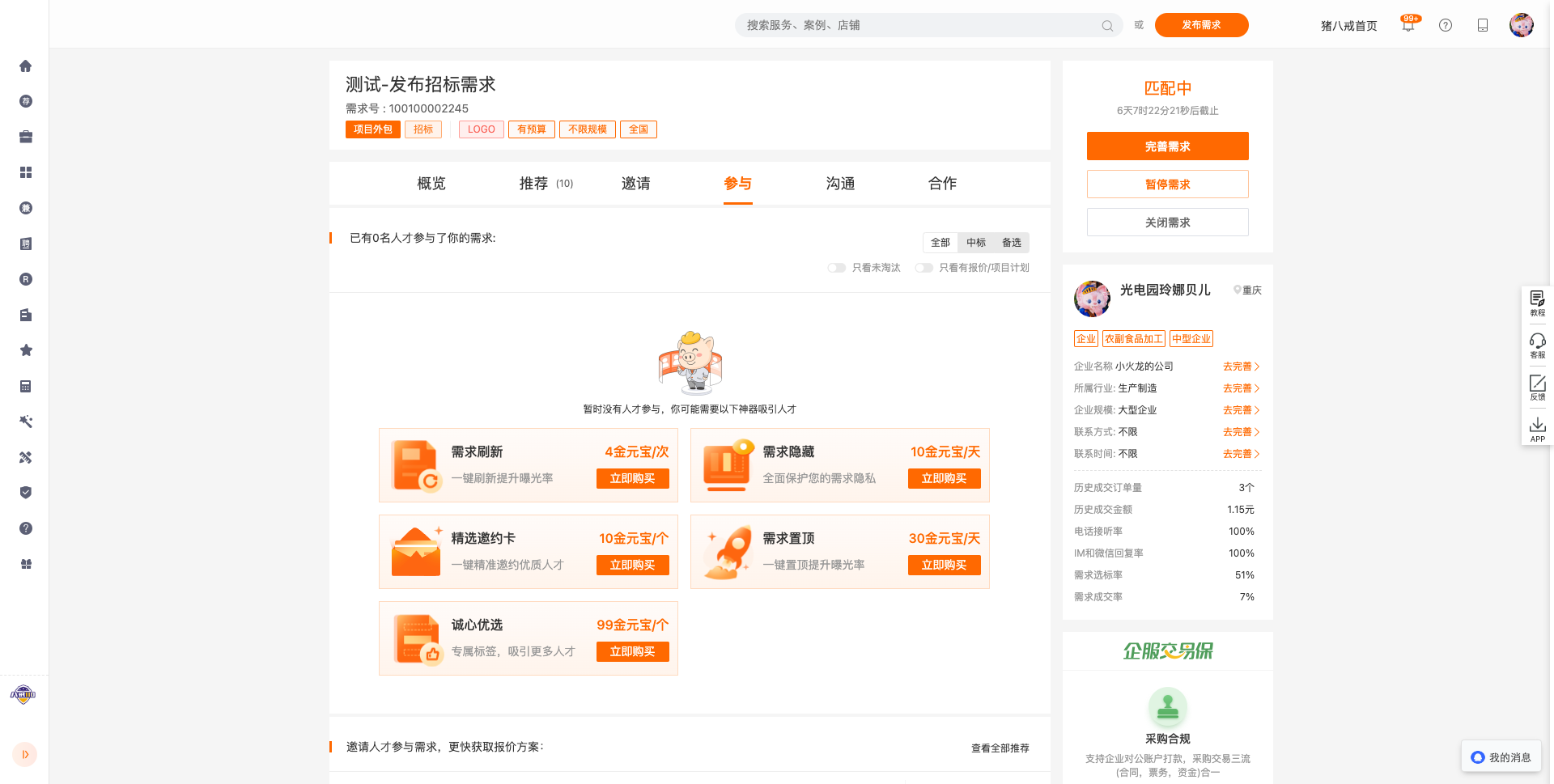The height and width of the screenshot is (784, 1554).
Task: Buy 精选邀约卡 with 立即购买
Action: pyautogui.click(x=633, y=566)
